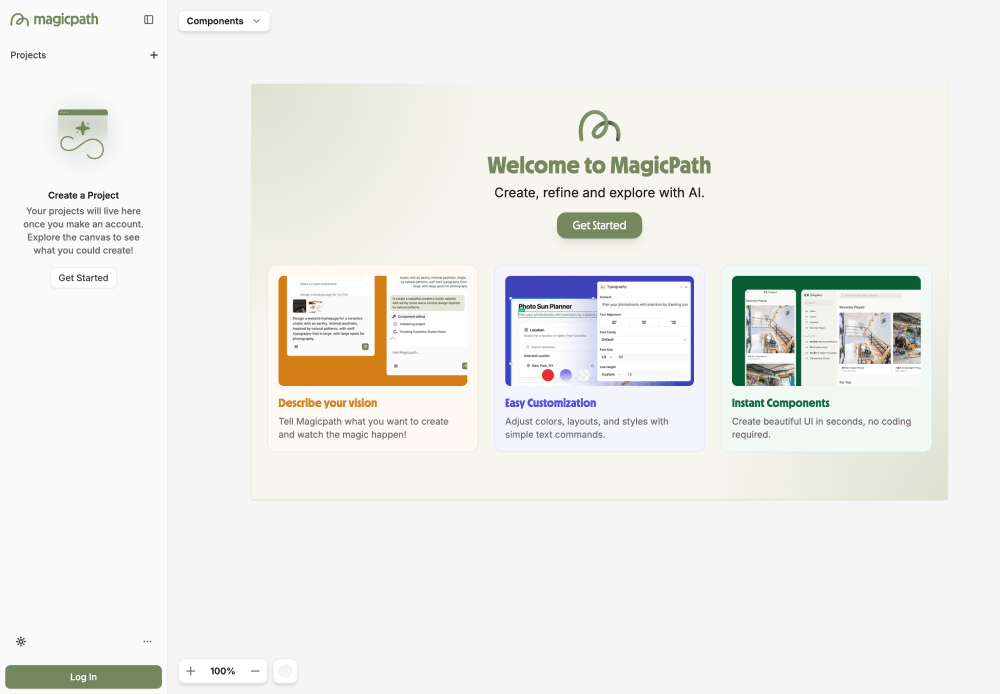Viewport: 1000px width, 694px height.
Task: Click the "Describe your vision" card title
Action: point(328,403)
